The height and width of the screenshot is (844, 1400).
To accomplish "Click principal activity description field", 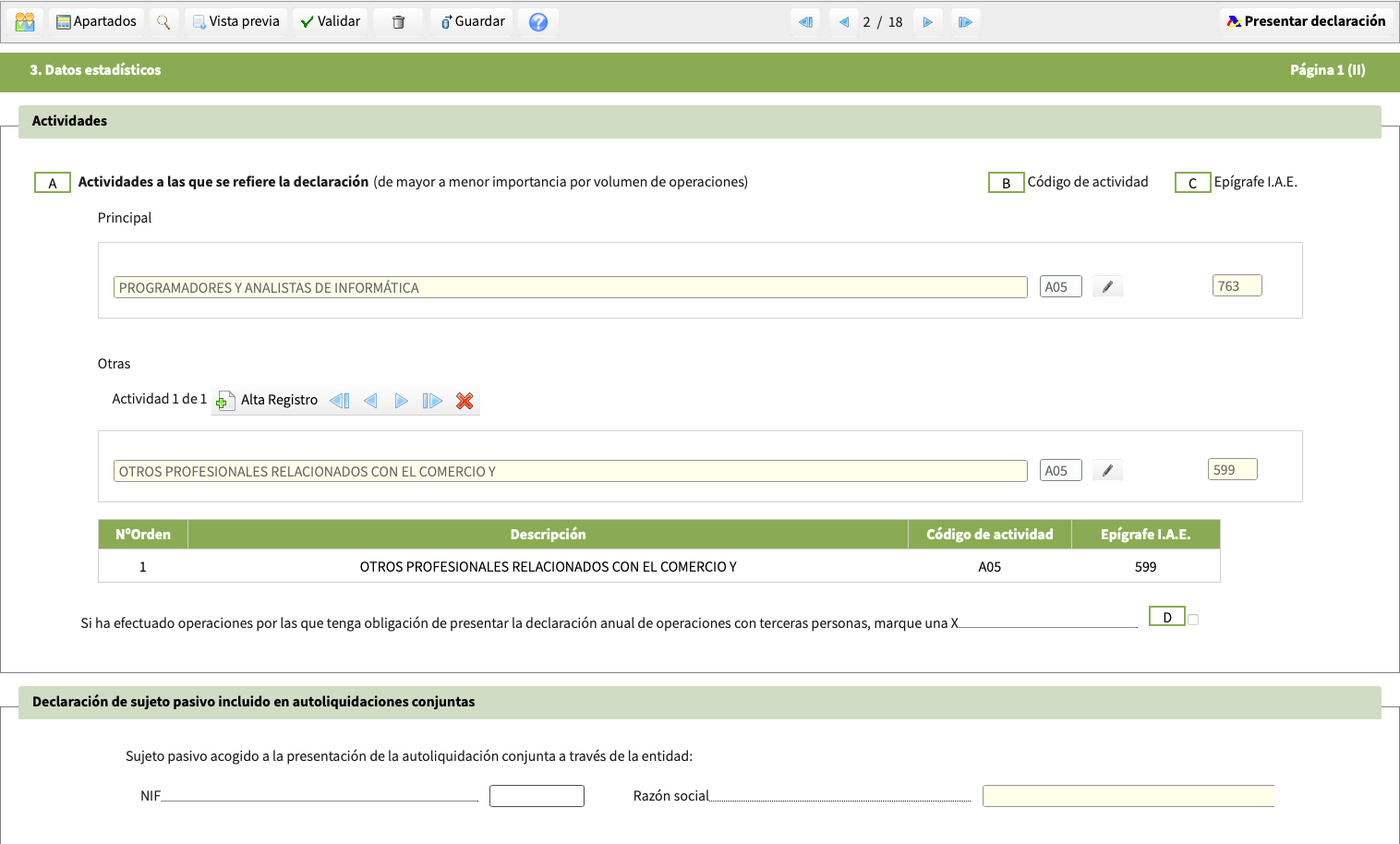I will coord(571,287).
